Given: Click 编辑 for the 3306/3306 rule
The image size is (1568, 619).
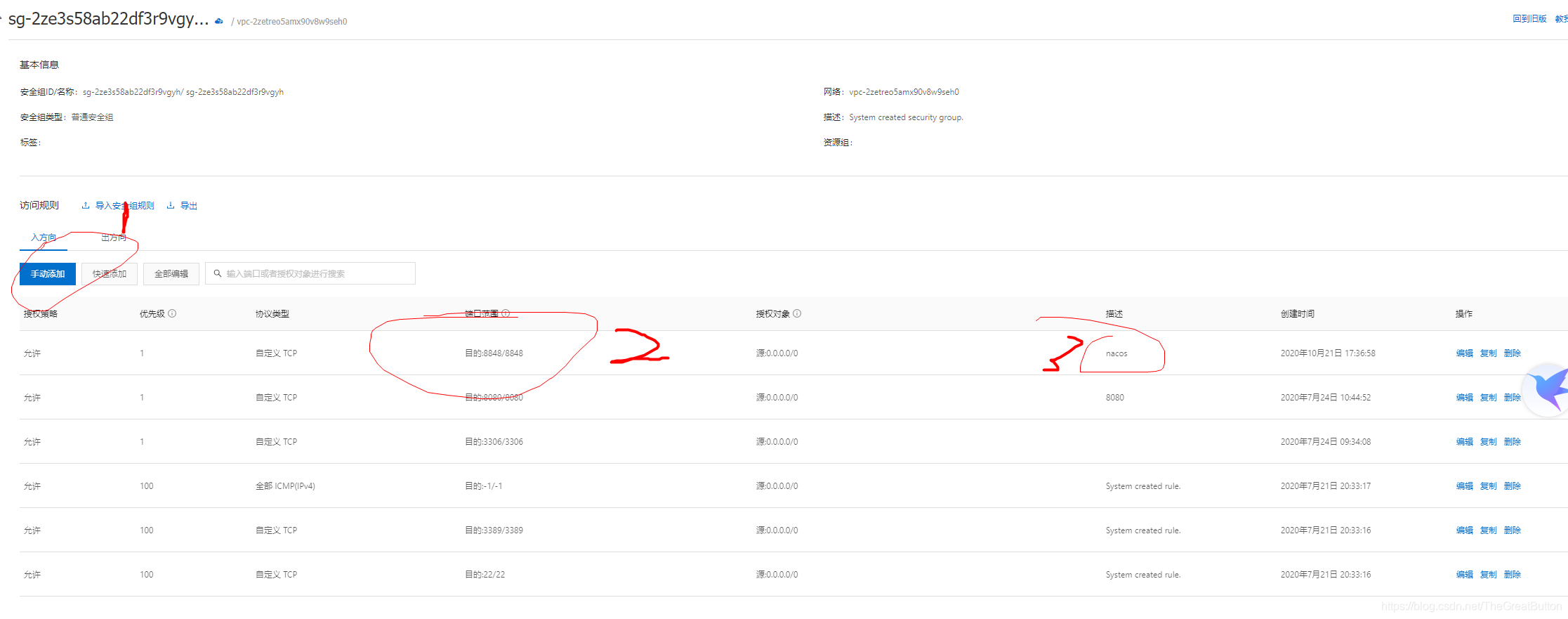Looking at the screenshot, I should (1465, 442).
